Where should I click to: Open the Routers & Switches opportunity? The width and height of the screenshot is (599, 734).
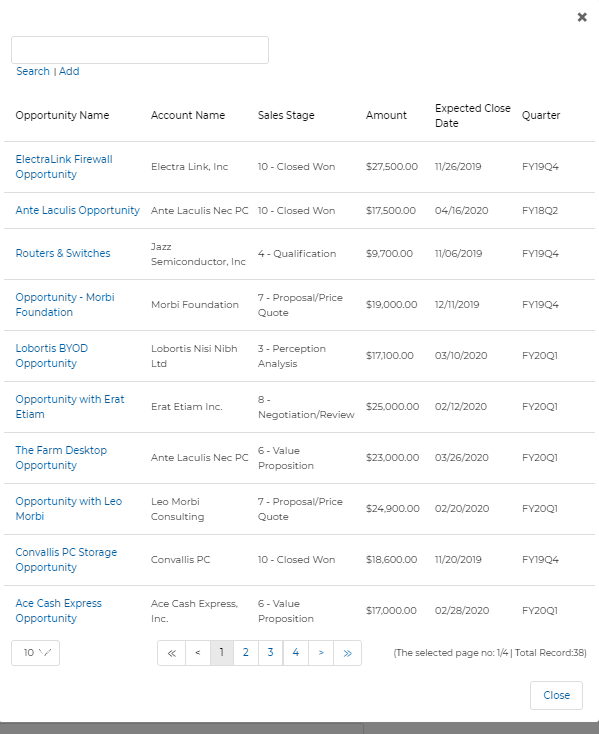(x=63, y=253)
